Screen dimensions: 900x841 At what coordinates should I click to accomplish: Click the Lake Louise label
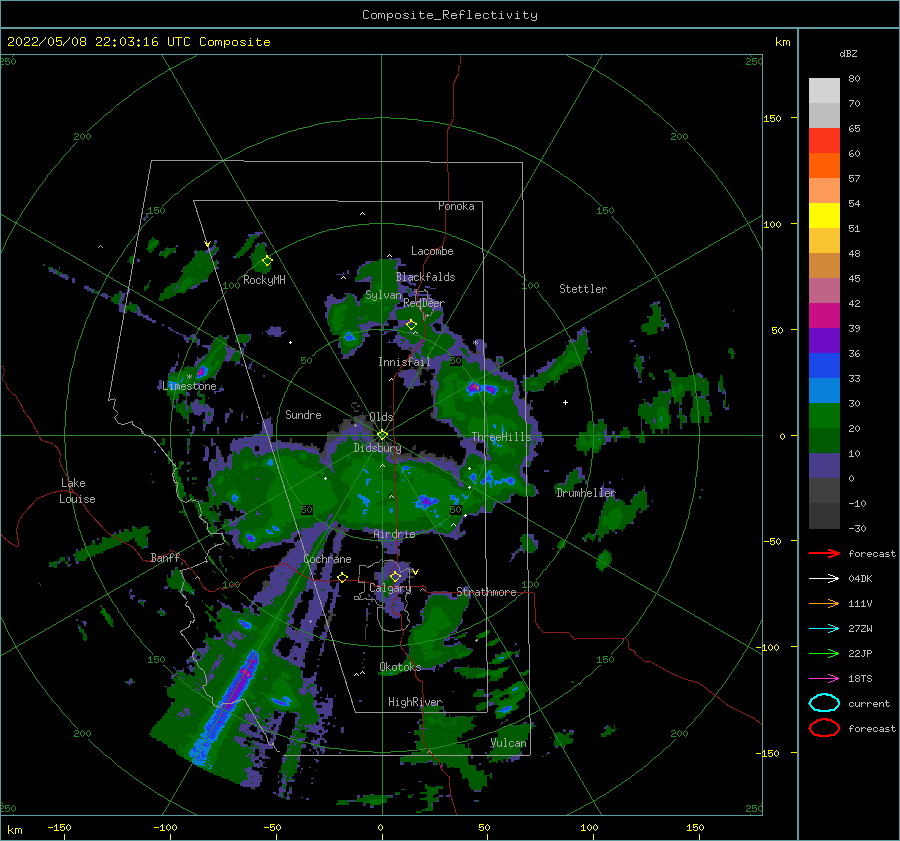pos(77,491)
